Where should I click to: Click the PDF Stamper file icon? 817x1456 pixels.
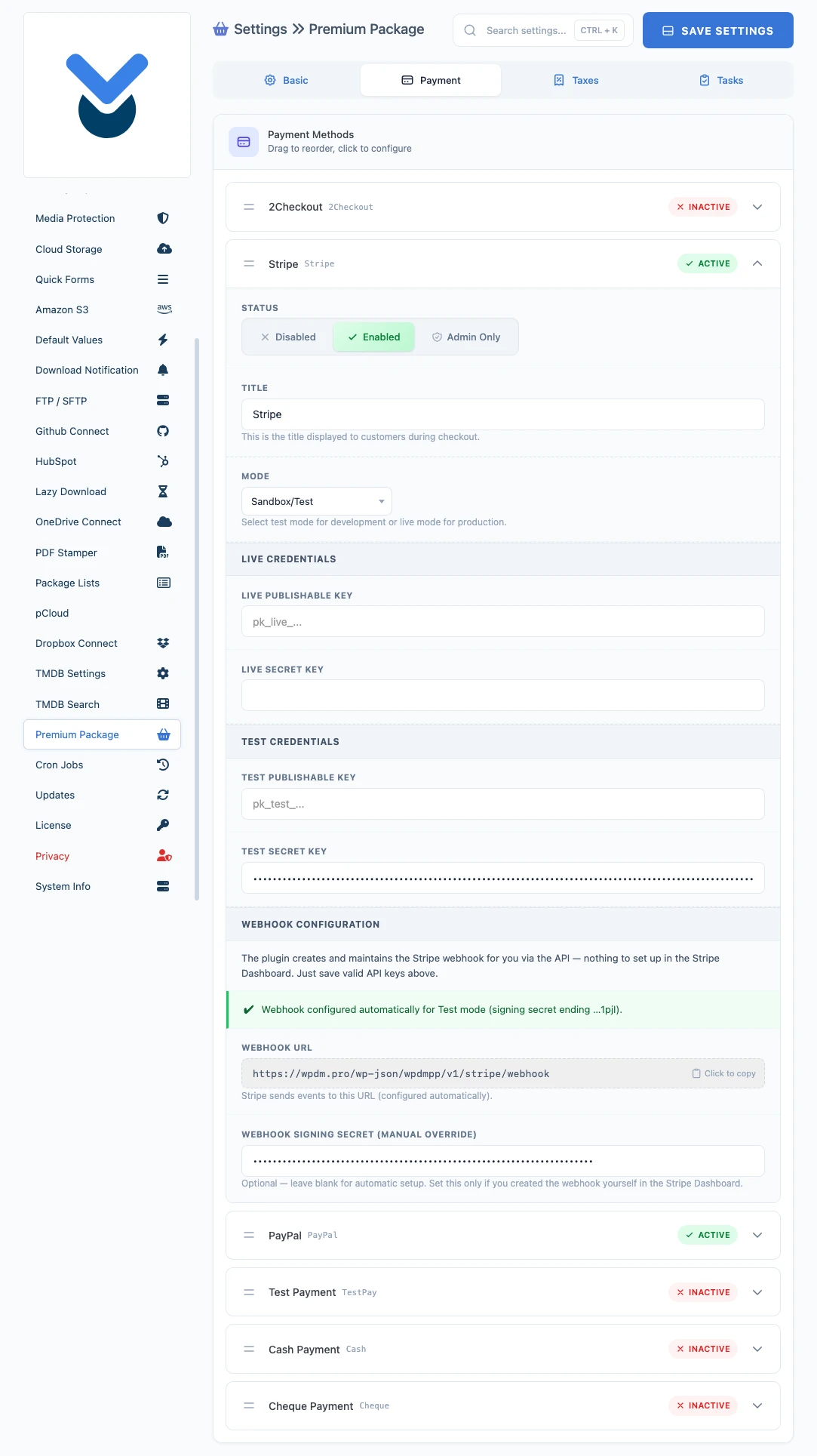(x=163, y=552)
